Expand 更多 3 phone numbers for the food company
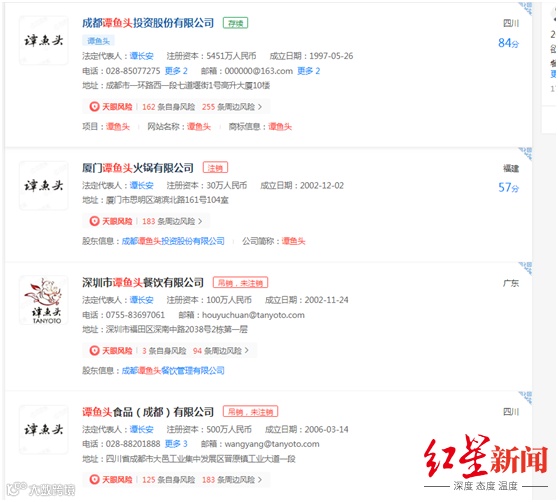 pyautogui.click(x=176, y=444)
